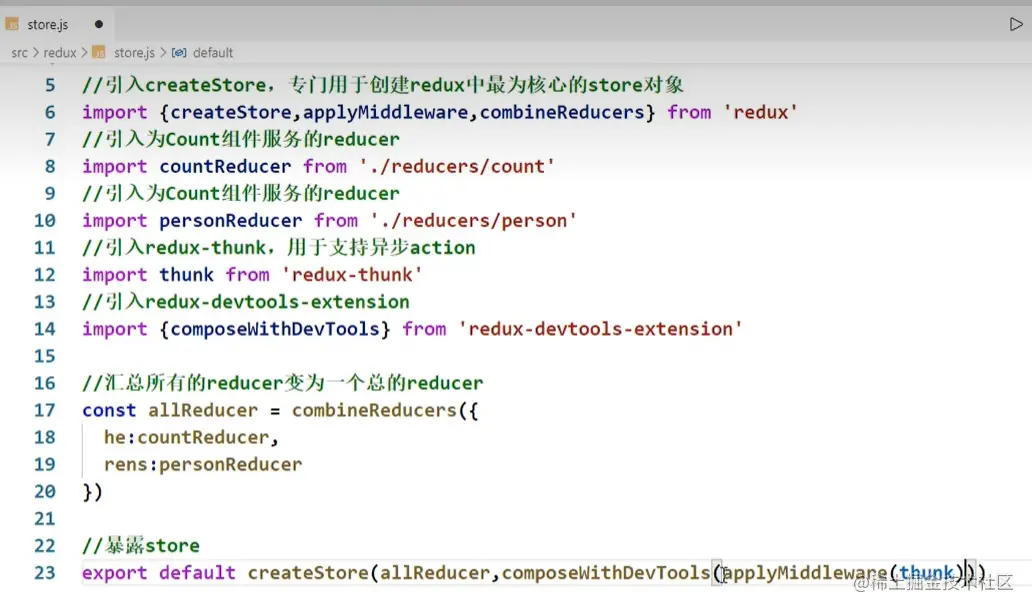The width and height of the screenshot is (1032, 611).
Task: Click the comment on line 5
Action: pyautogui.click(x=382, y=85)
